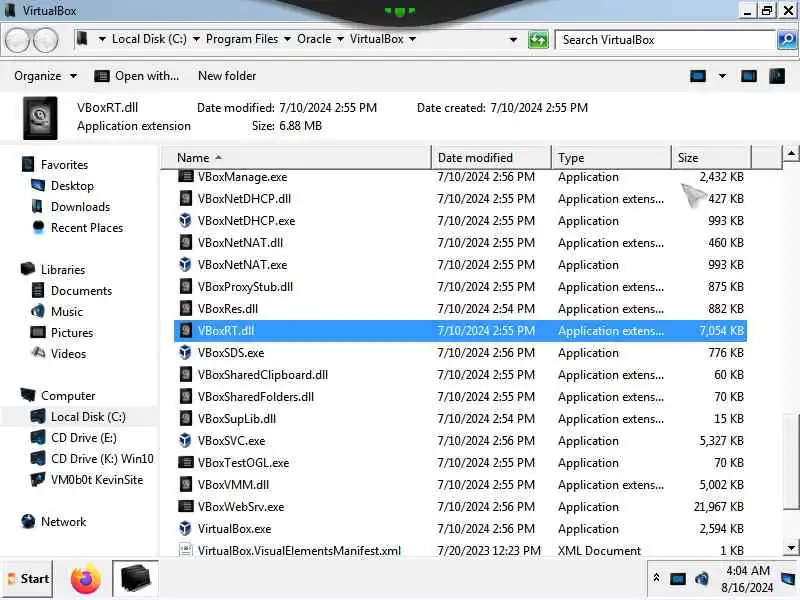Click the Start button
Viewport: 800px width, 600px height.
[29, 579]
